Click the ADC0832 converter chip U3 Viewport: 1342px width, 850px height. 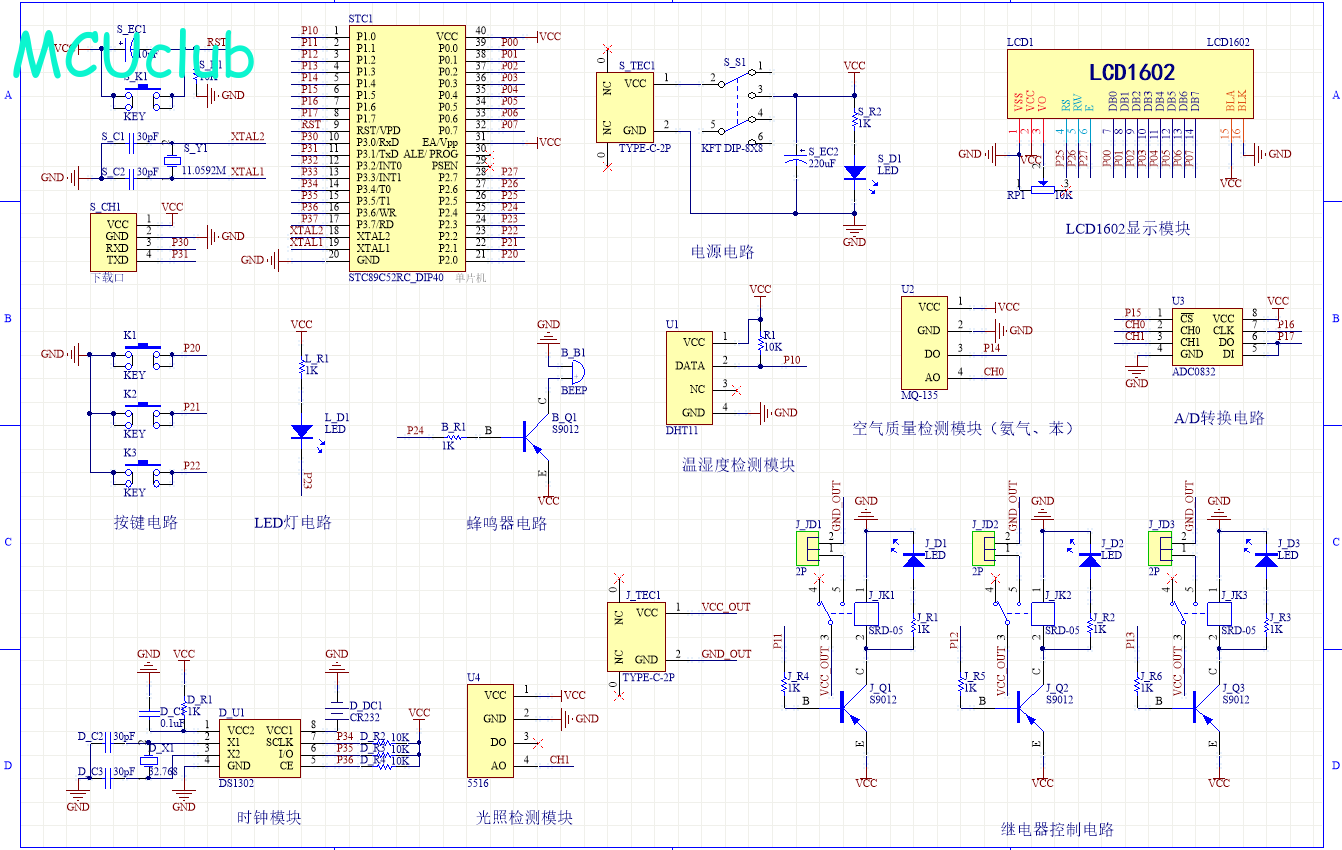(1207, 335)
